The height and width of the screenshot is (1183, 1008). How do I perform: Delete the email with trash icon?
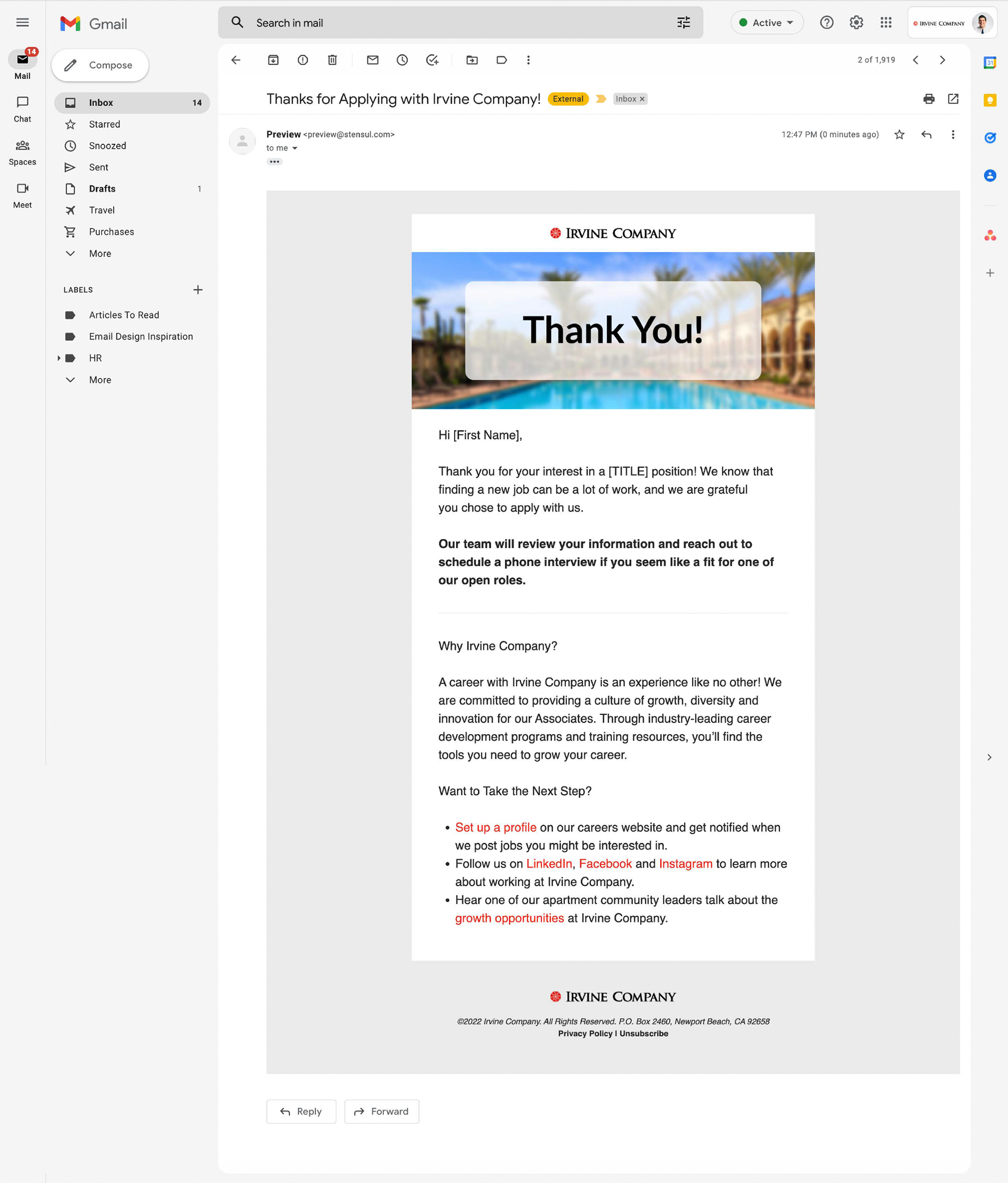[x=333, y=60]
